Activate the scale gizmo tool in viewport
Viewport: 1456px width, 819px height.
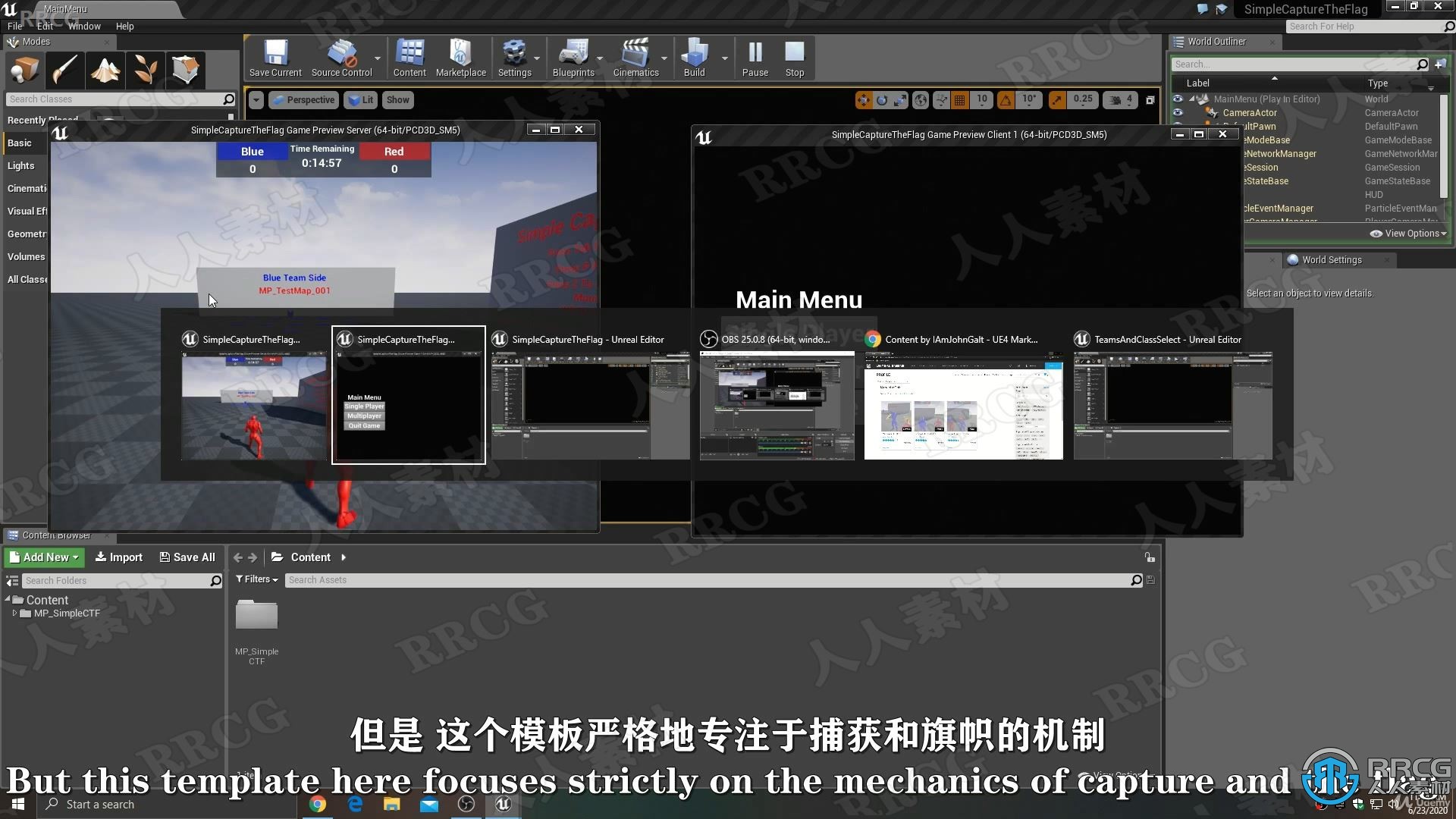point(900,99)
